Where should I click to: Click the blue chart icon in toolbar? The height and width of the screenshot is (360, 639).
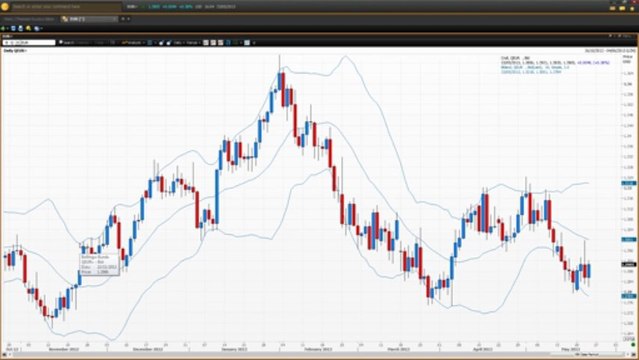point(228,42)
